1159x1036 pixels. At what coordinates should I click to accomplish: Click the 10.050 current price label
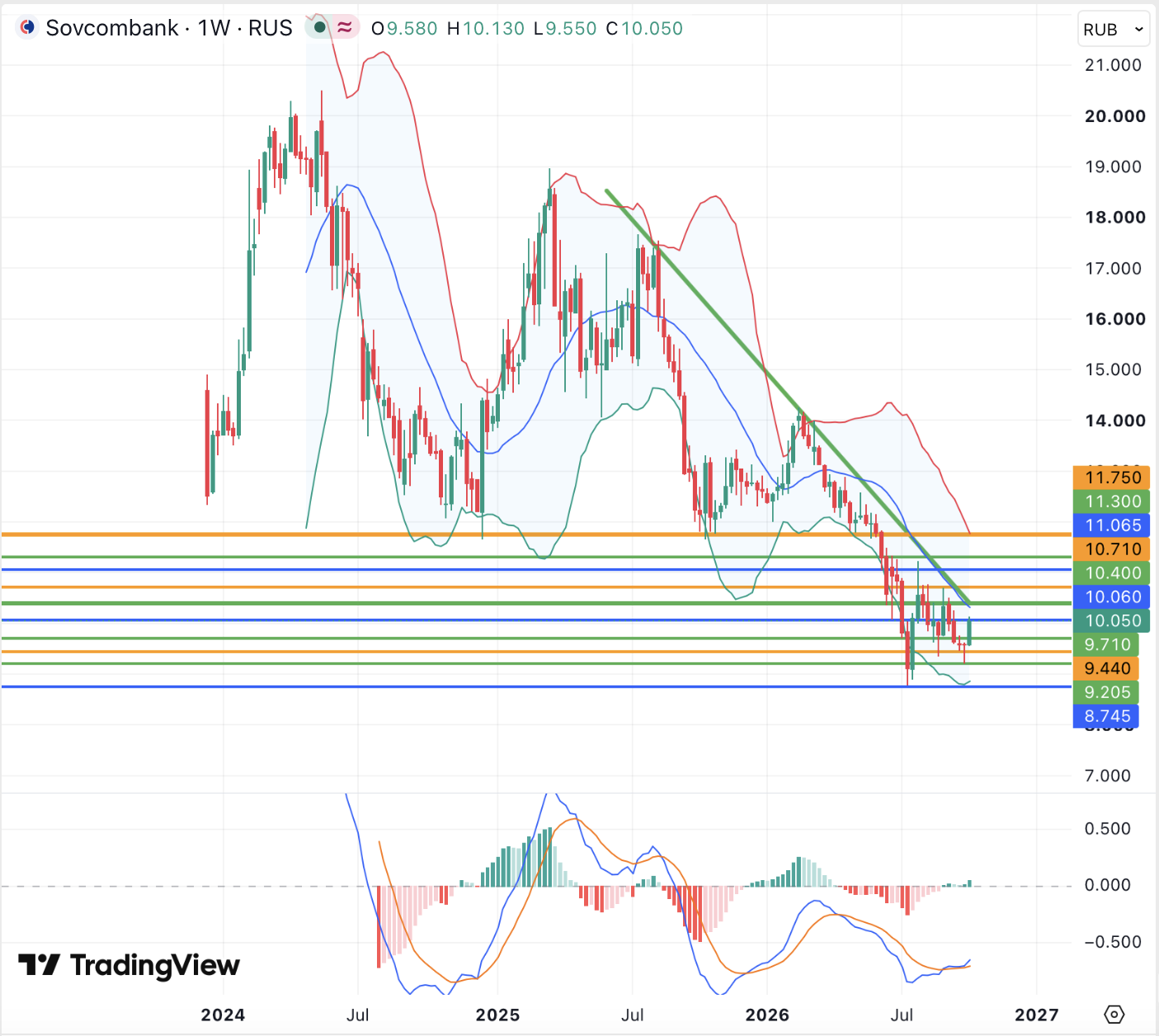coord(1113,621)
